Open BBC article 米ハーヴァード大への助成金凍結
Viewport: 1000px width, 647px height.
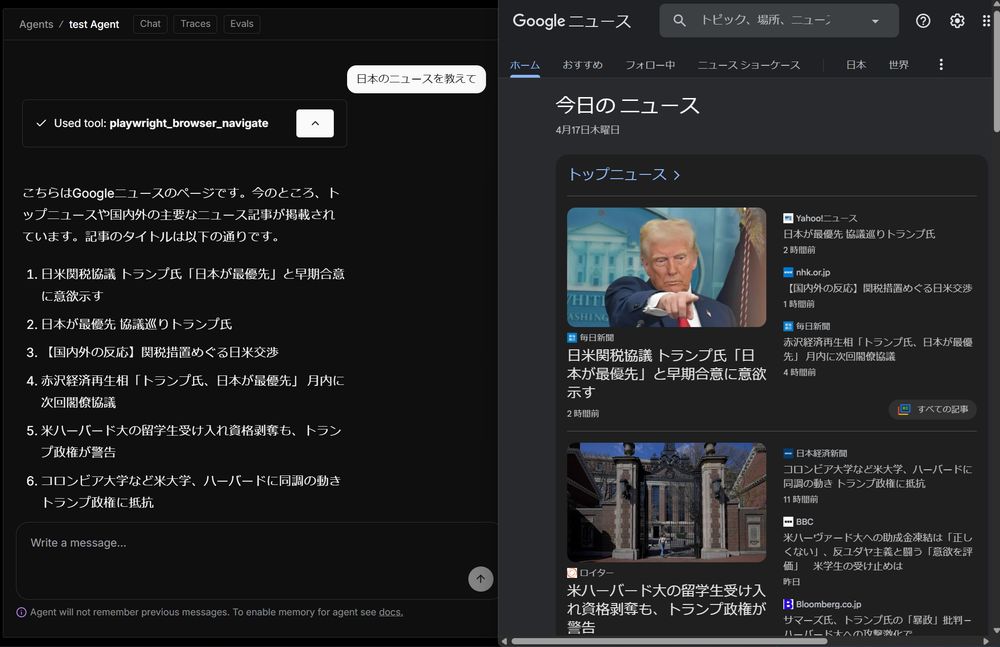point(878,551)
